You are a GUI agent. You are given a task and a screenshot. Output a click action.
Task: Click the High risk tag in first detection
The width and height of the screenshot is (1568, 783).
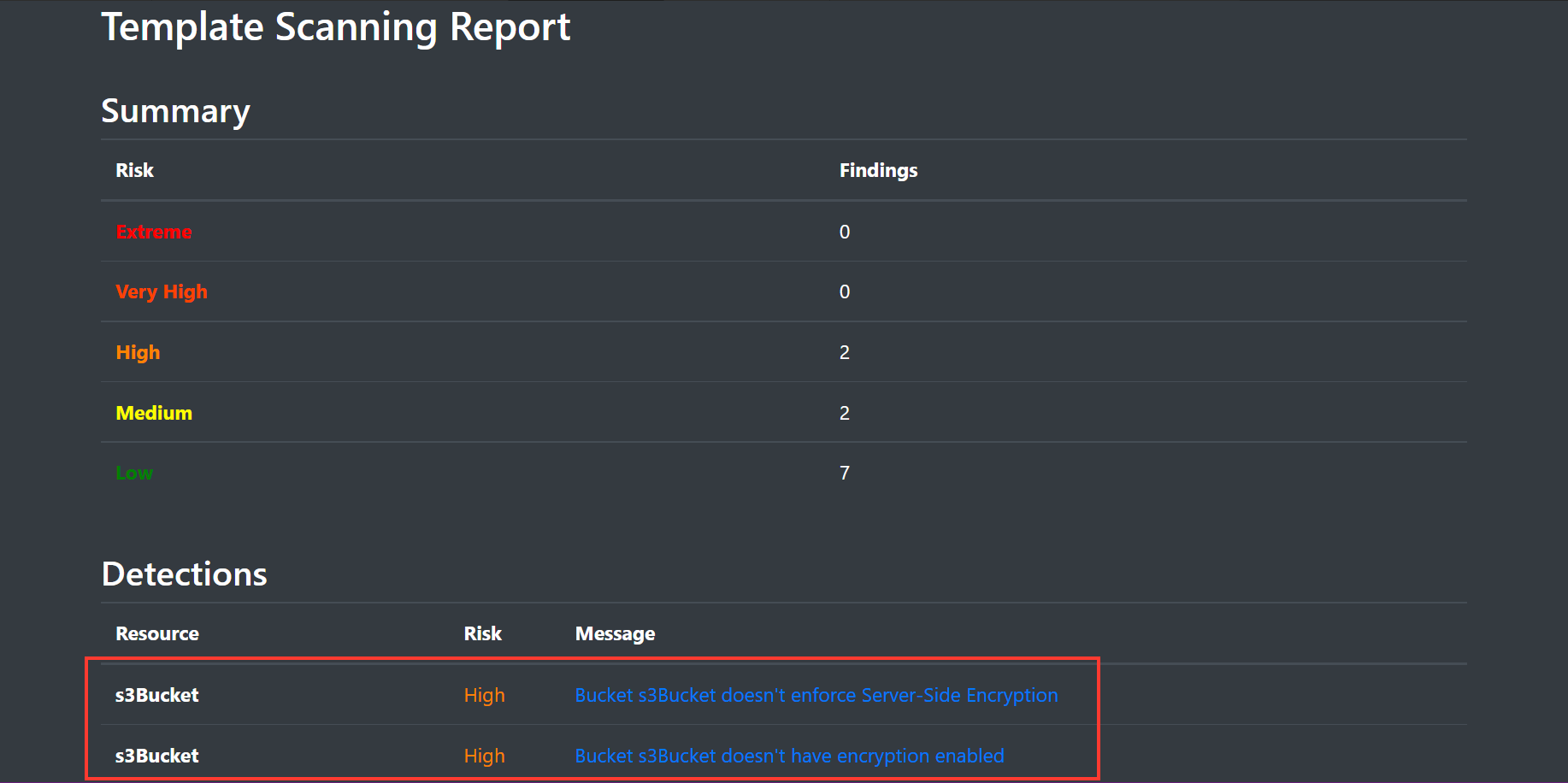(485, 695)
